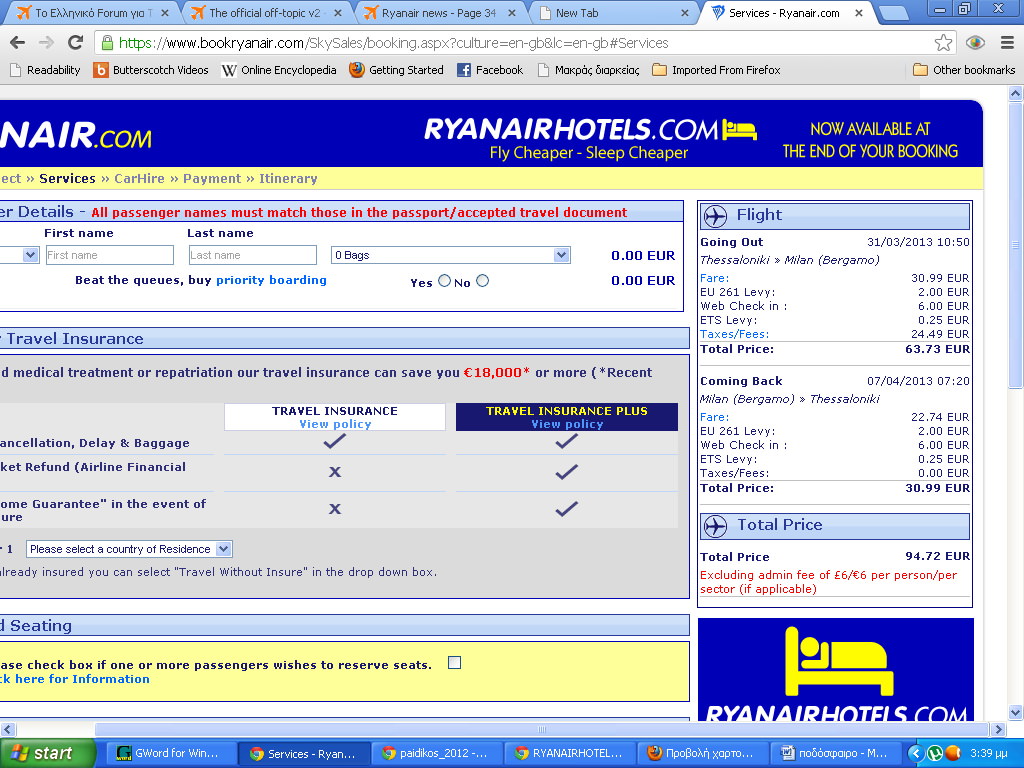This screenshot has width=1024, height=768.
Task: Switch to To Ελληνικό Forum tab
Action: click(x=89, y=13)
